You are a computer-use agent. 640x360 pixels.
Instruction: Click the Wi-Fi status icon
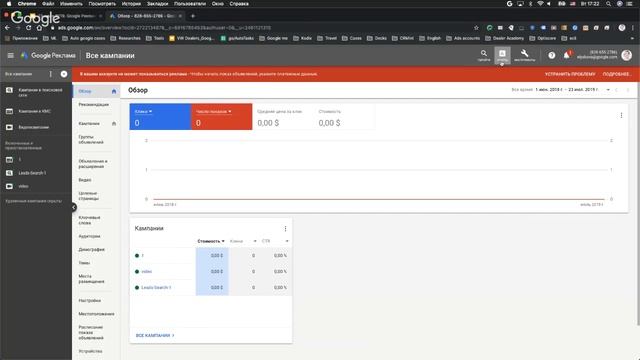540,4
